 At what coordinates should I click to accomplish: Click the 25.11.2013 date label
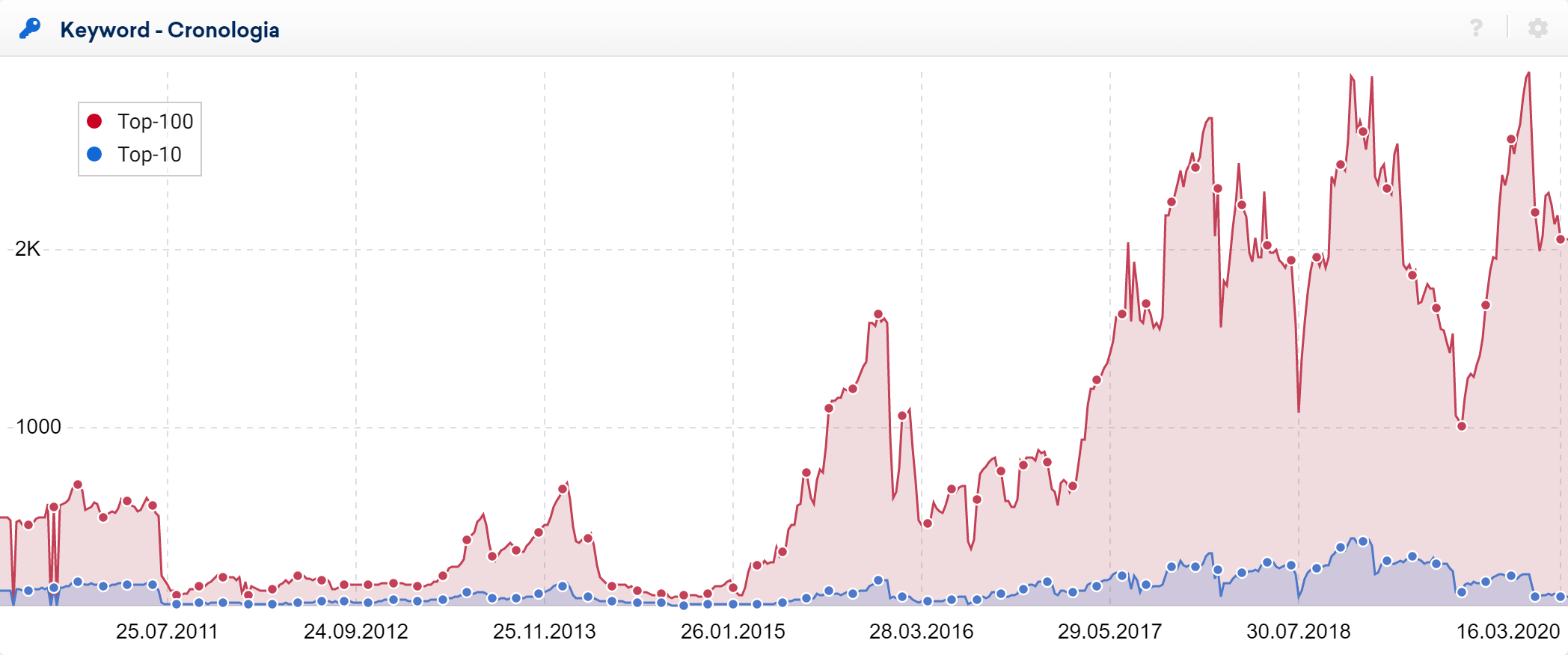pos(545,632)
